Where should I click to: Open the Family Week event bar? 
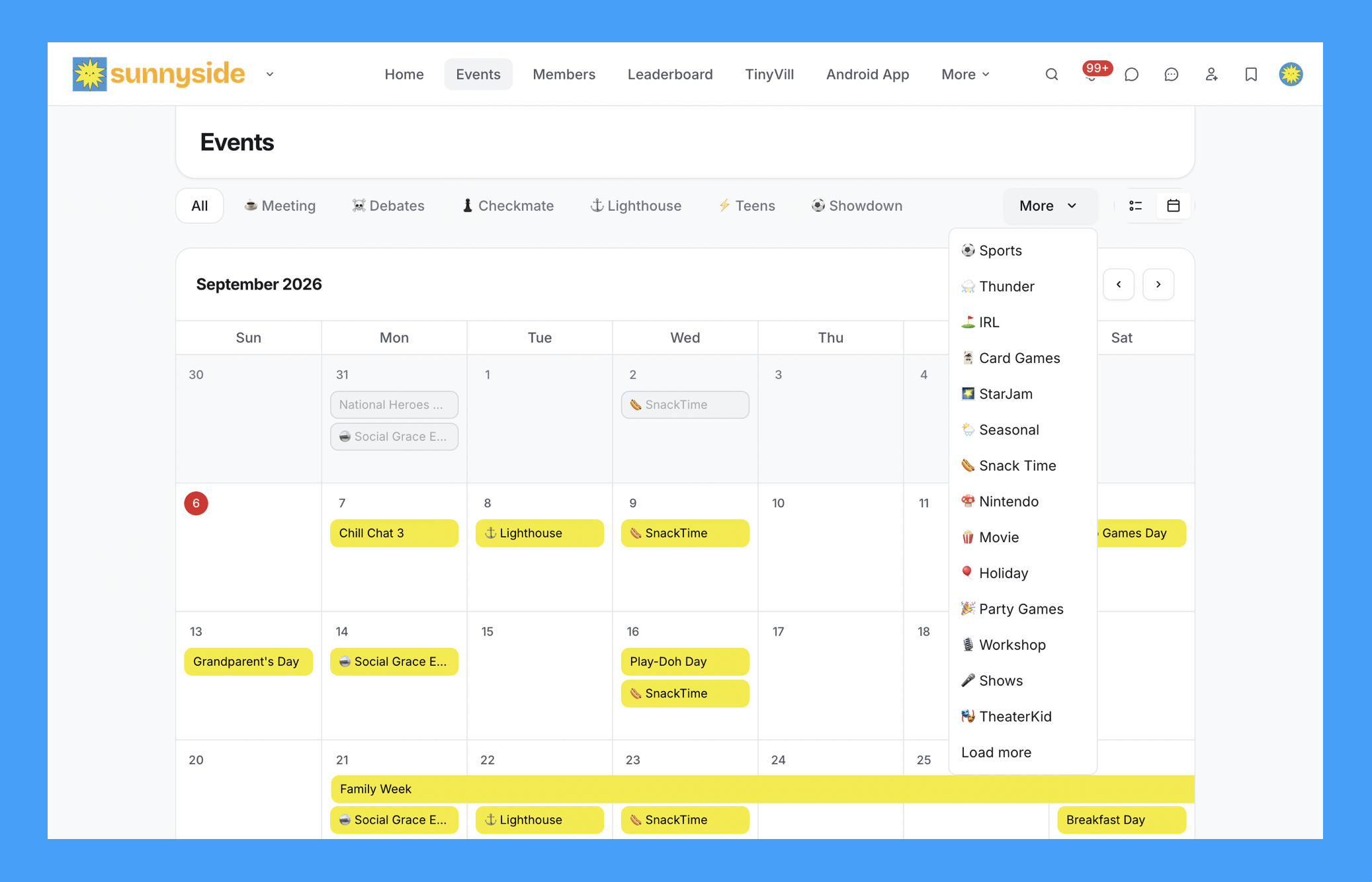point(762,789)
